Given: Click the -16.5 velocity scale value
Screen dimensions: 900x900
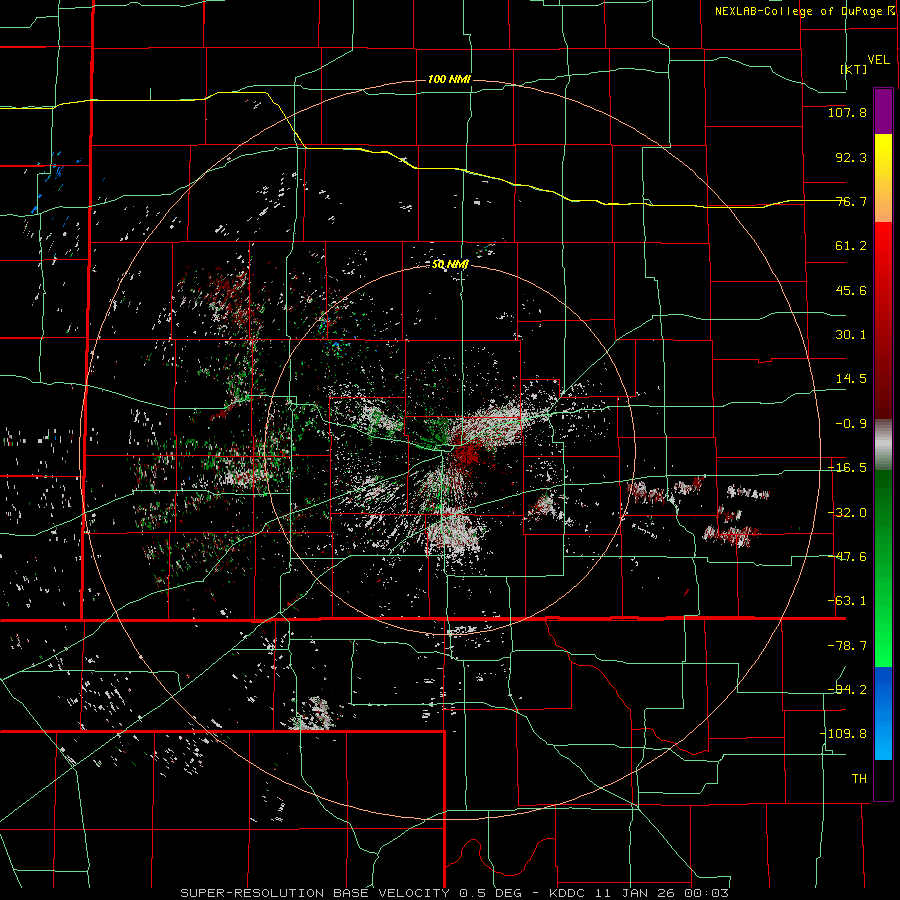Looking at the screenshot, I should 847,468.
